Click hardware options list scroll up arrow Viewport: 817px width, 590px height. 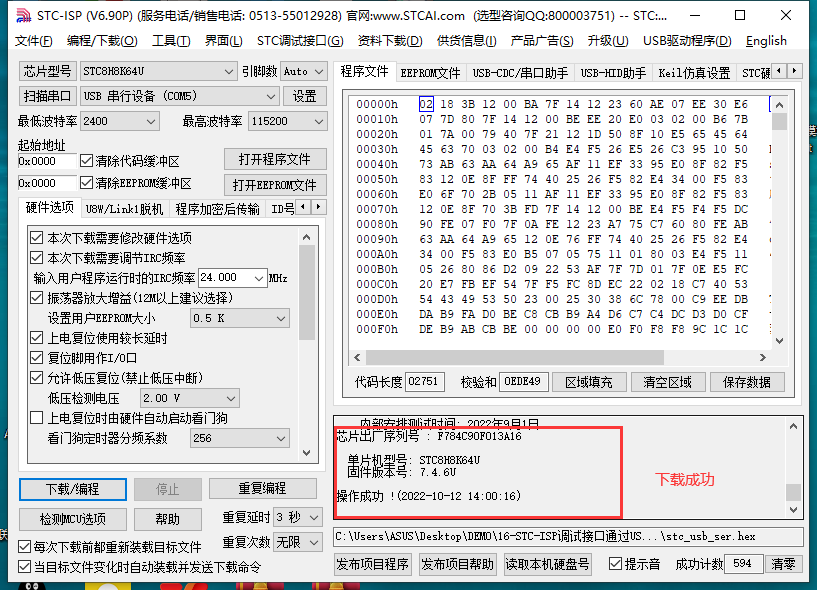pyautogui.click(x=307, y=237)
